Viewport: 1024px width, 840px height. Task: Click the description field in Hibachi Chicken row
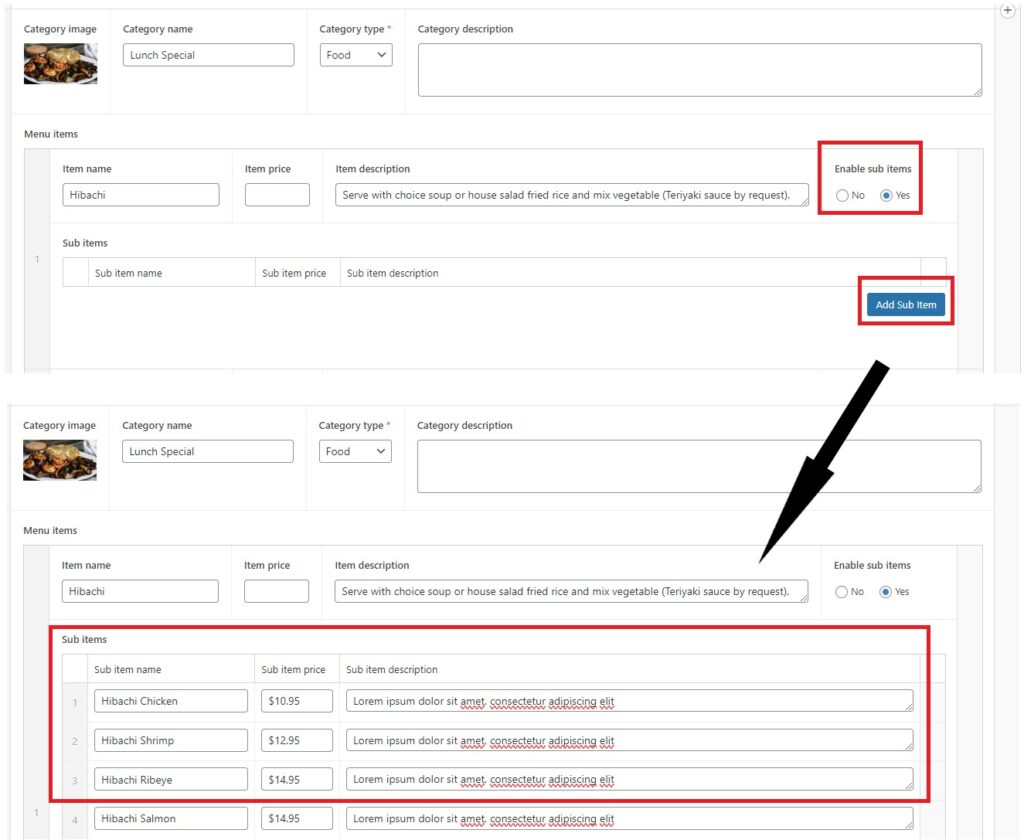pos(629,701)
